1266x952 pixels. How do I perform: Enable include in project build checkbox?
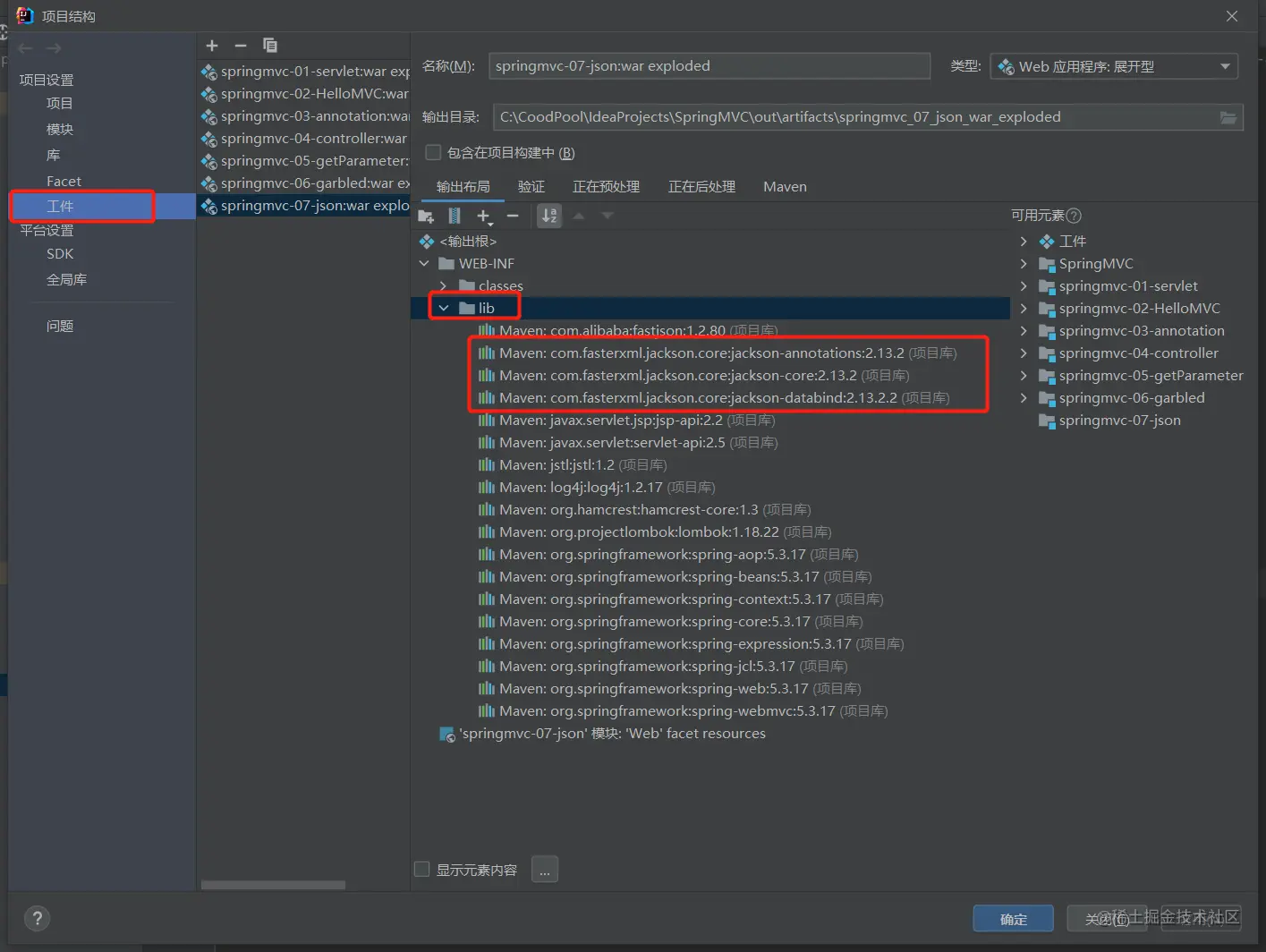tap(433, 152)
